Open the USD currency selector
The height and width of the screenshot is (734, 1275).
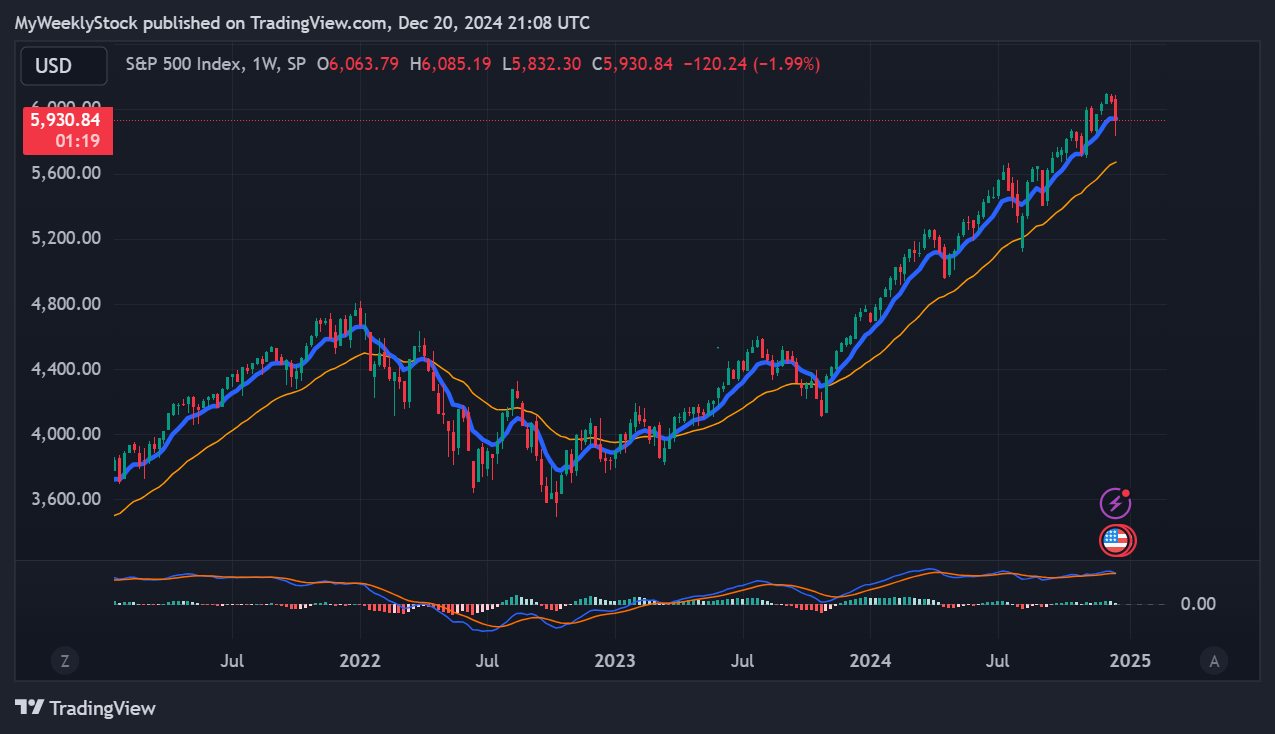[64, 66]
